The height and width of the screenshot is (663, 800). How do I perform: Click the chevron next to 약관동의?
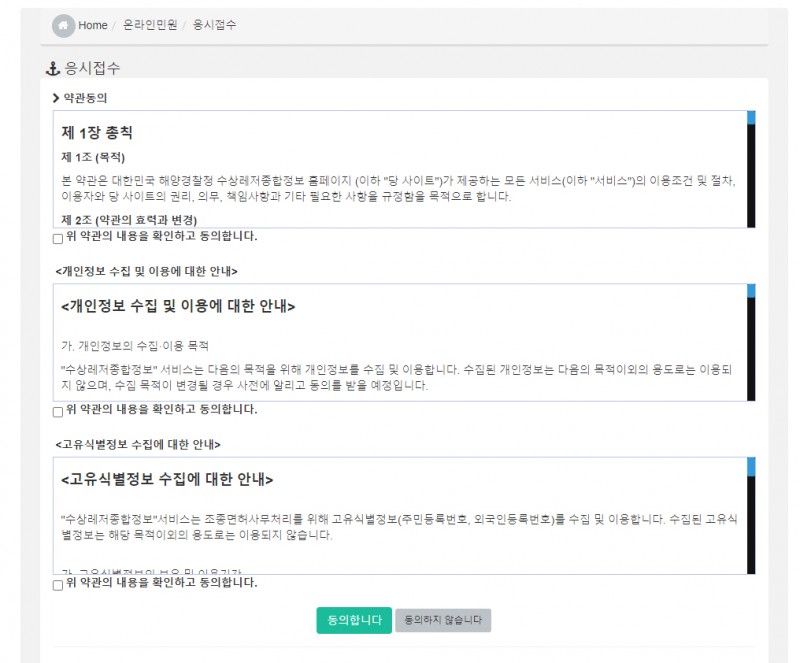(x=56, y=98)
